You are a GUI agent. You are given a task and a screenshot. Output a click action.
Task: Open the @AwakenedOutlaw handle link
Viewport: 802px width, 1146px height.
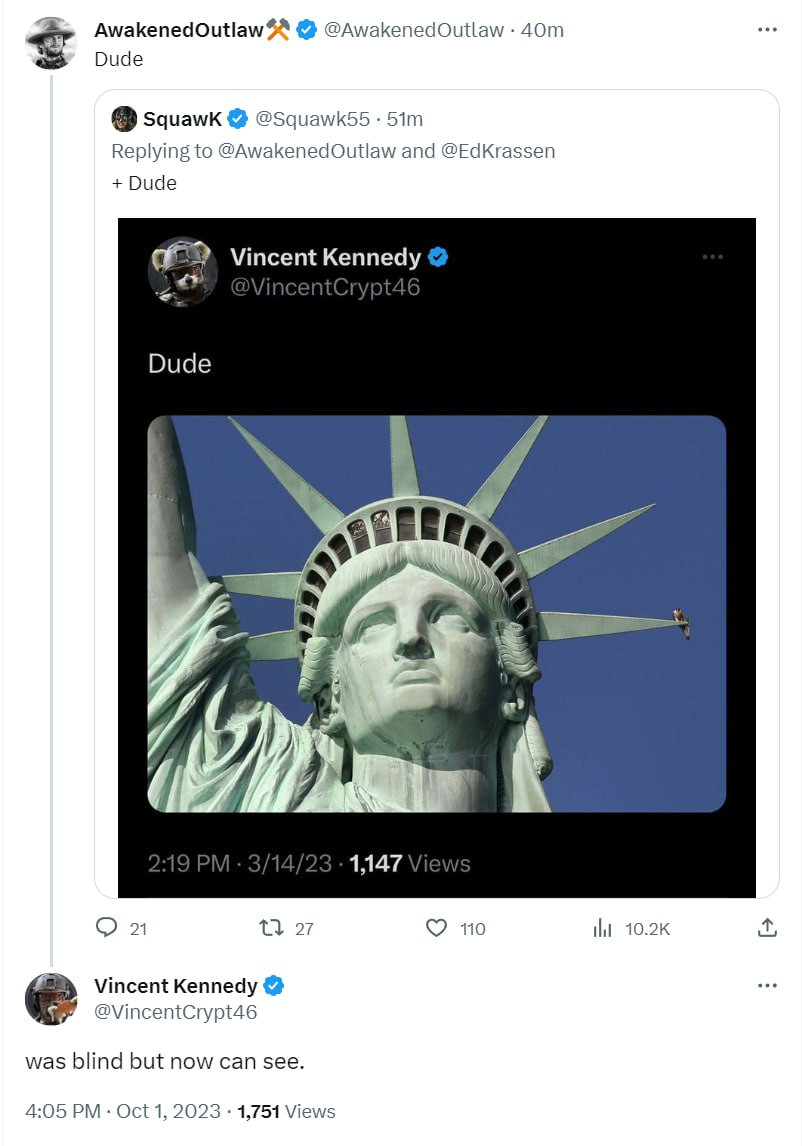pos(414,30)
